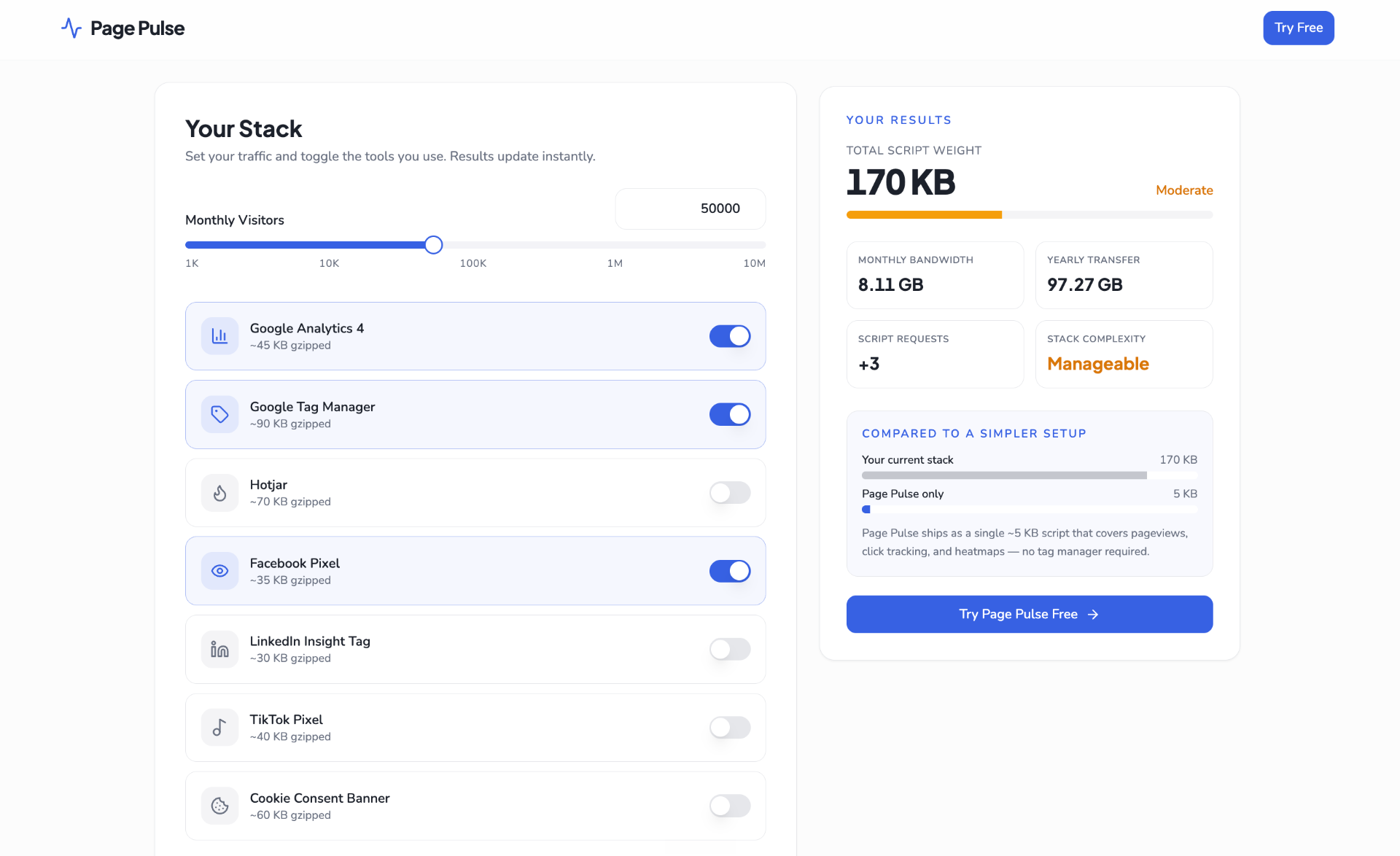Click the monthly visitors input showing 50000
The image size is (1400, 856).
tap(691, 209)
